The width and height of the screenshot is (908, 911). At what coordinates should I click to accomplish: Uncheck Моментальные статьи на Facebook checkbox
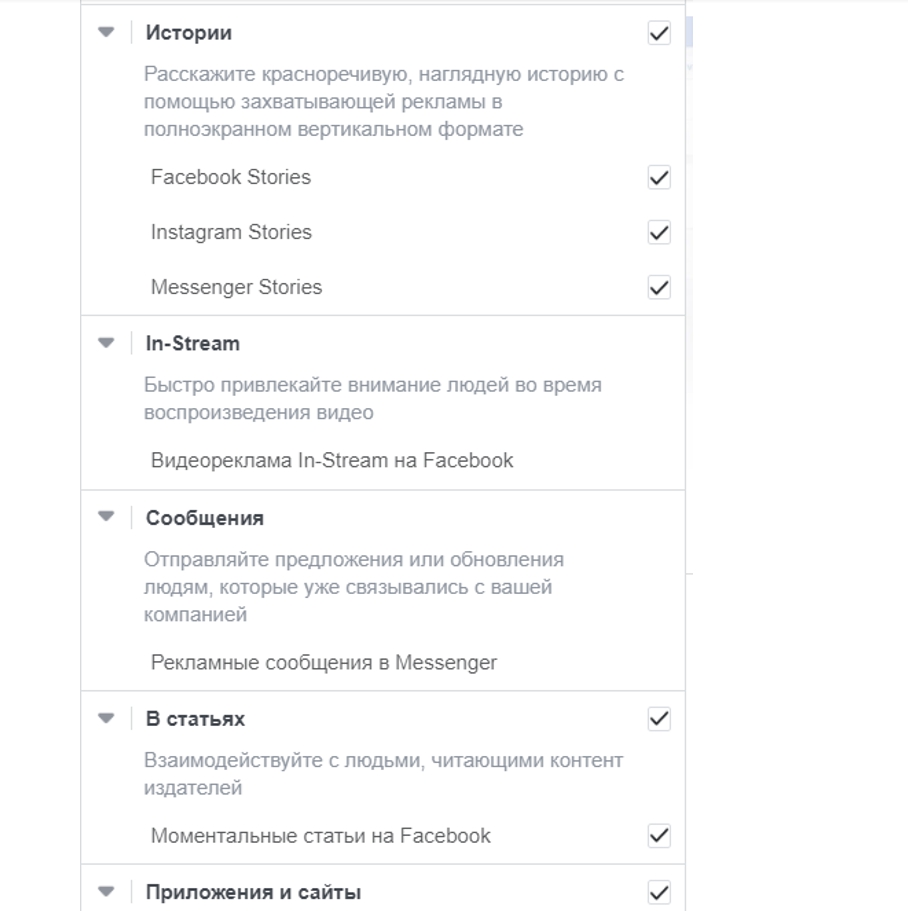coord(659,836)
